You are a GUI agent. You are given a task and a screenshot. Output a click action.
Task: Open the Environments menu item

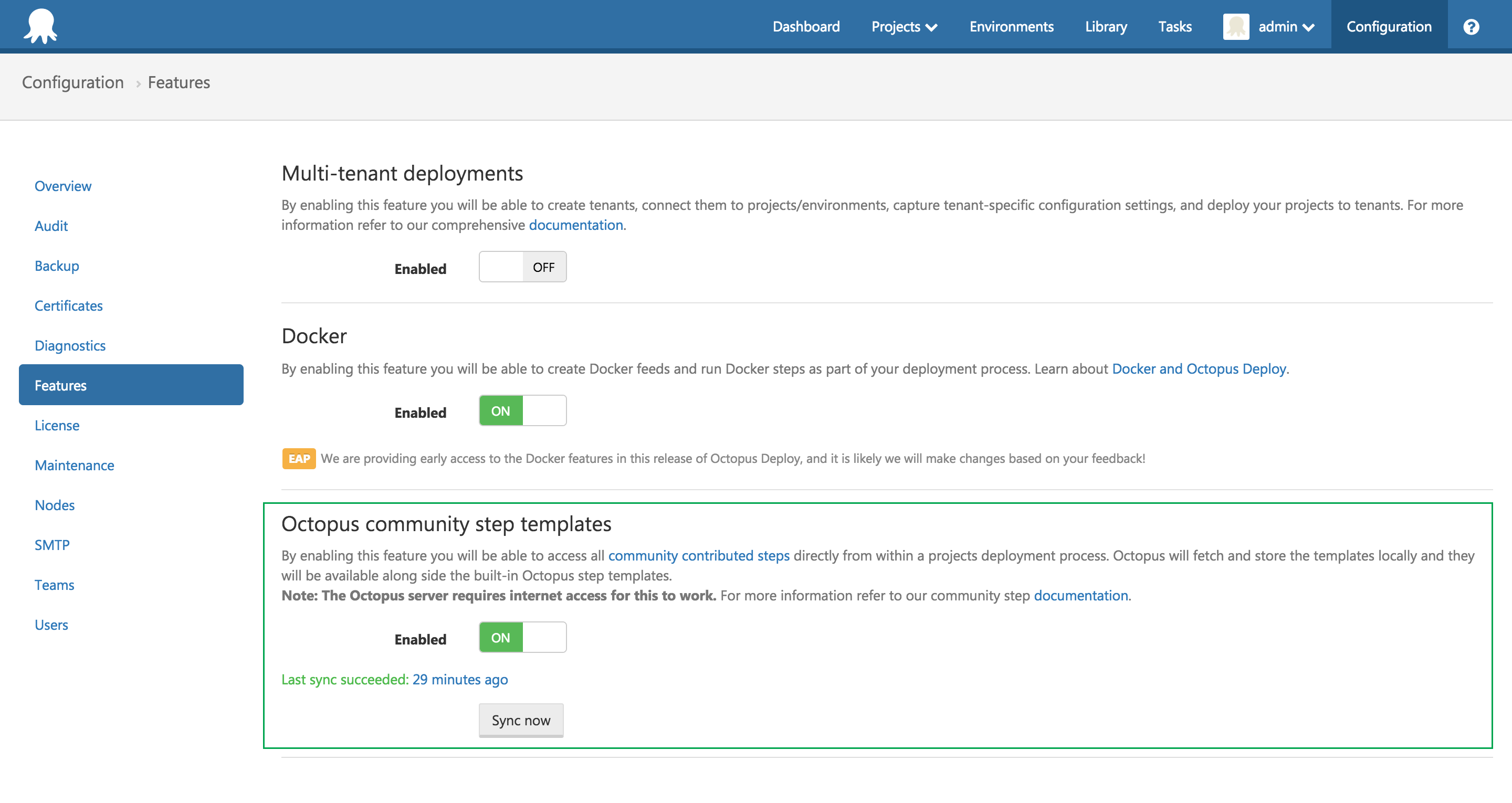(x=1011, y=26)
